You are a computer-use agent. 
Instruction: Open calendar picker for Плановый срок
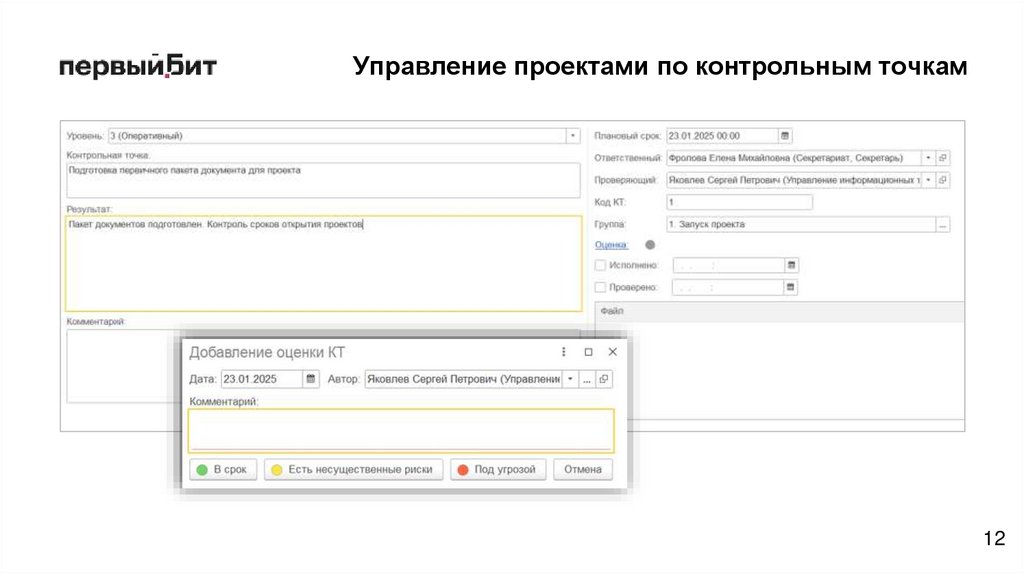tap(785, 136)
